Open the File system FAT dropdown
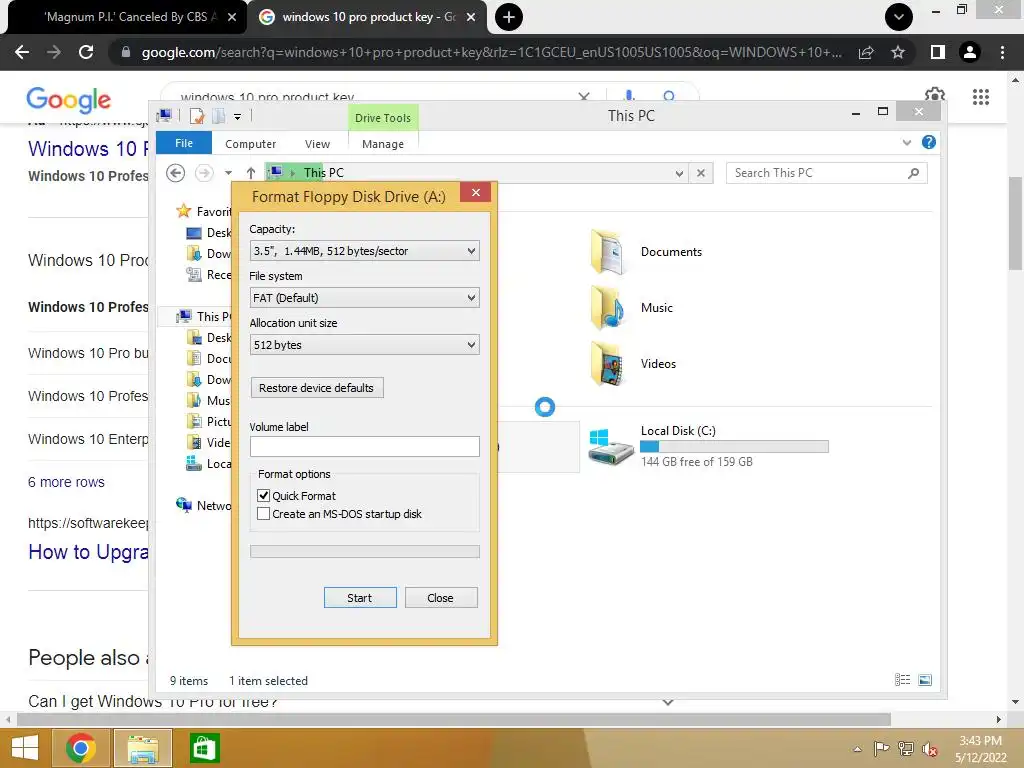Viewport: 1024px width, 768px height. coord(364,298)
